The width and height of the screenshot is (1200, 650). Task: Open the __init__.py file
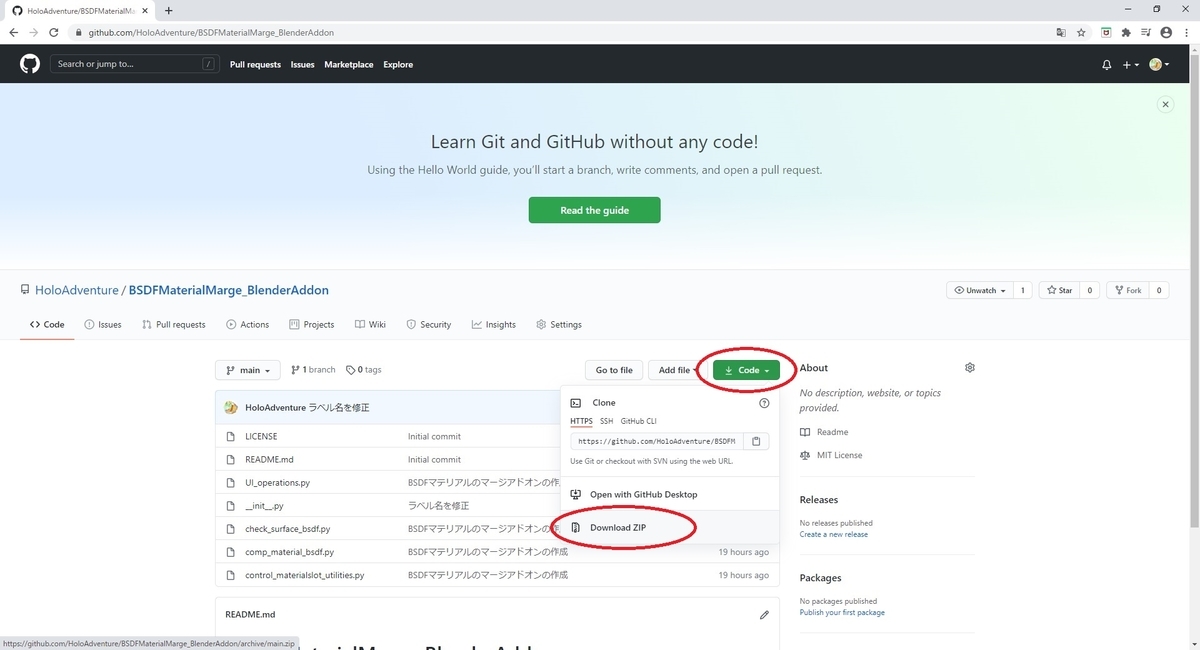[x=264, y=505]
